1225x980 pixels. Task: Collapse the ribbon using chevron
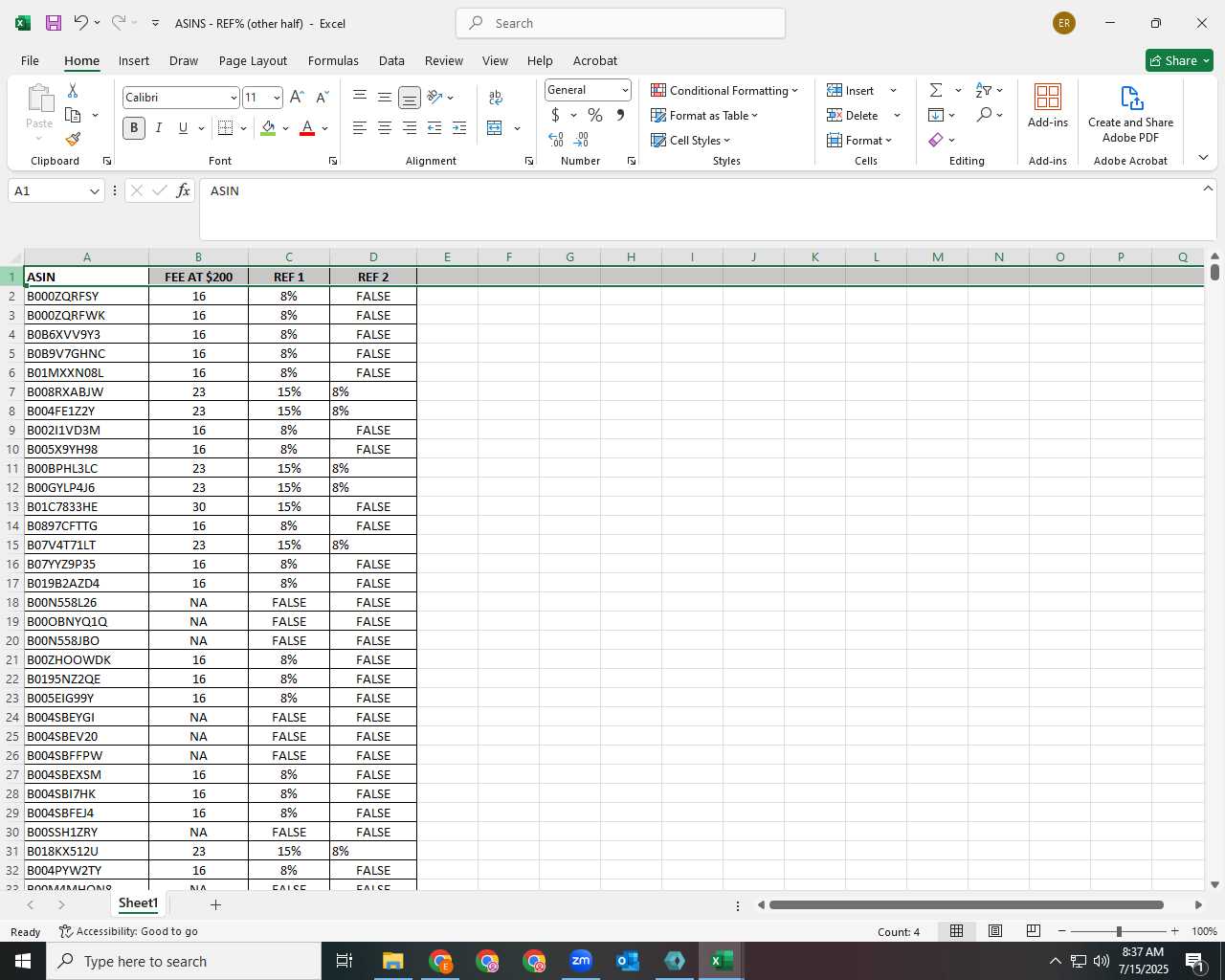1203,157
